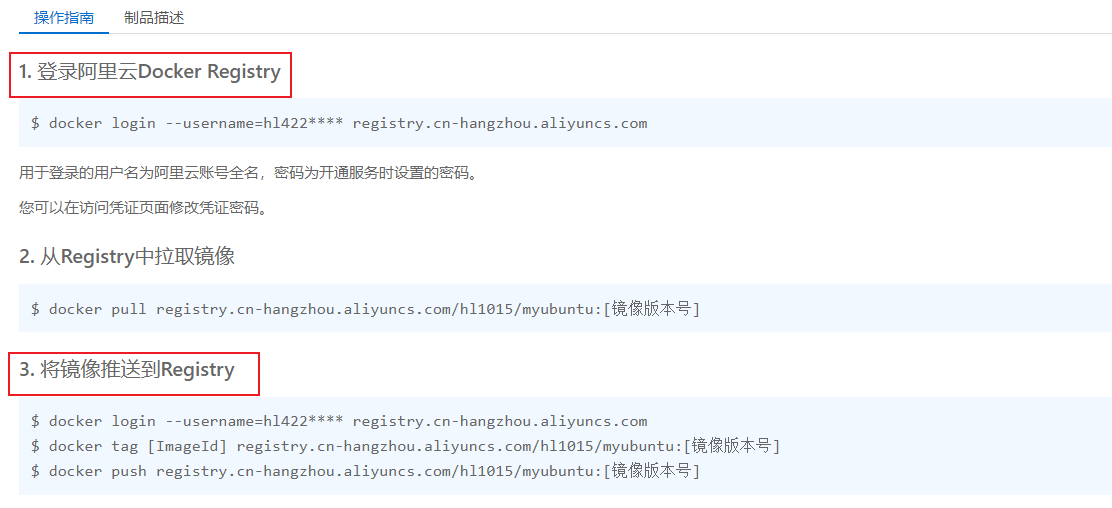Click heading 2. 从Registry中拉取镜像

[127, 257]
